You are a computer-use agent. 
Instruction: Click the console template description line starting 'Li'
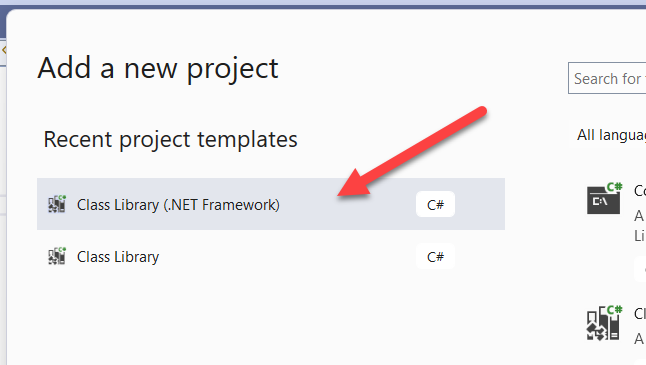point(640,236)
